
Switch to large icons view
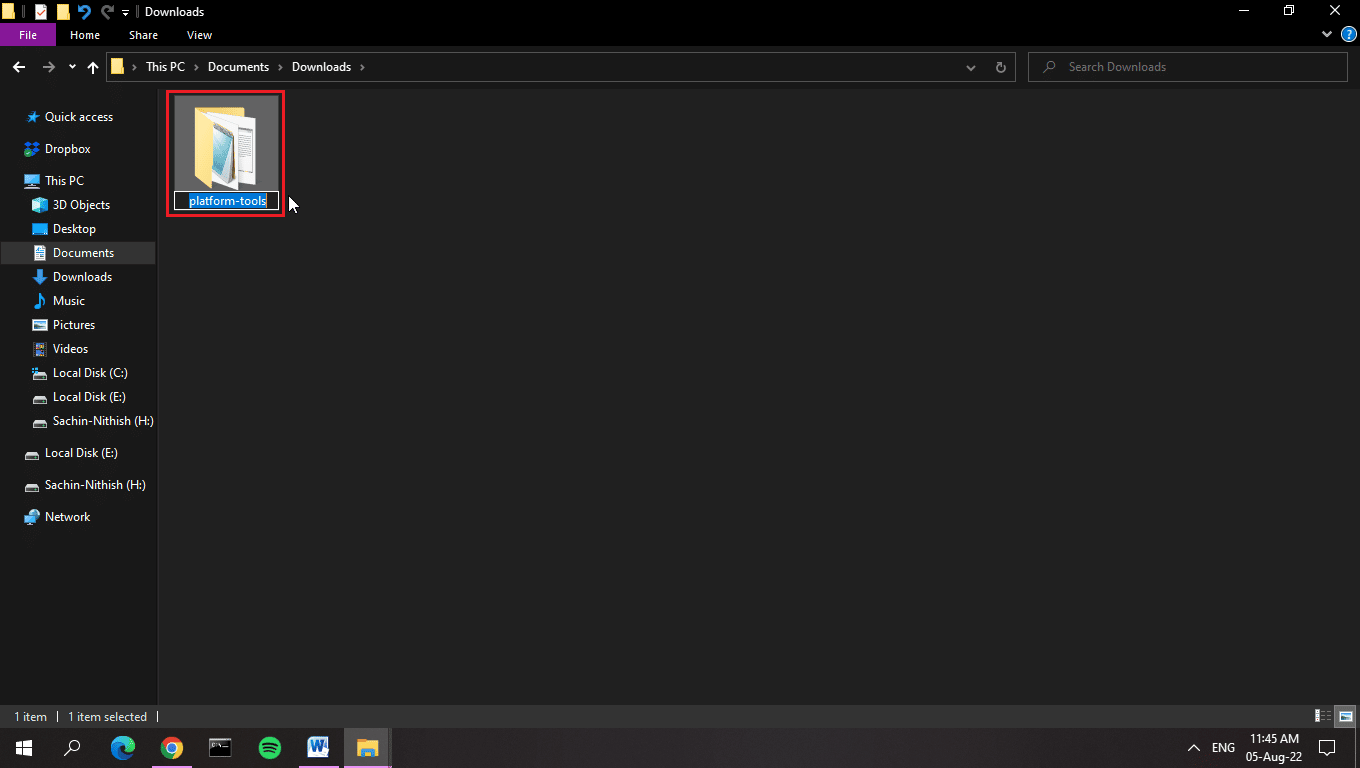[1346, 716]
